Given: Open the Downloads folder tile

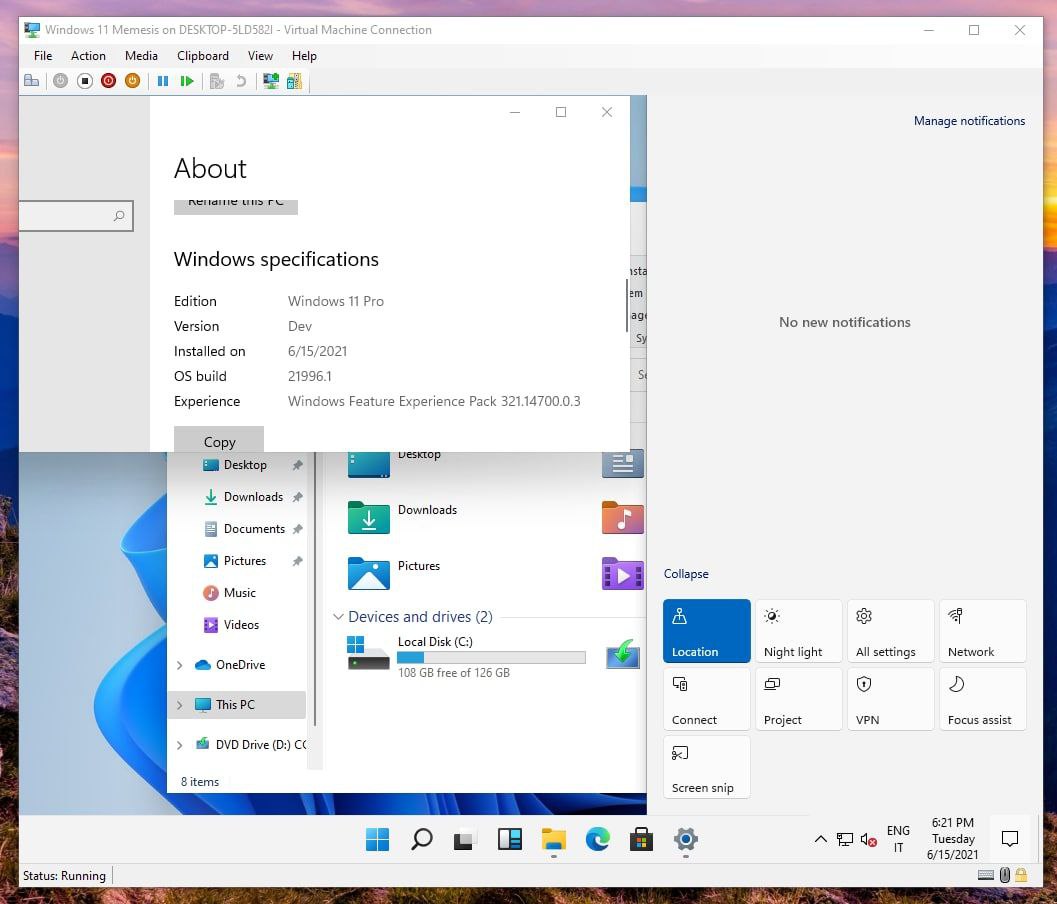Looking at the screenshot, I should pos(402,518).
